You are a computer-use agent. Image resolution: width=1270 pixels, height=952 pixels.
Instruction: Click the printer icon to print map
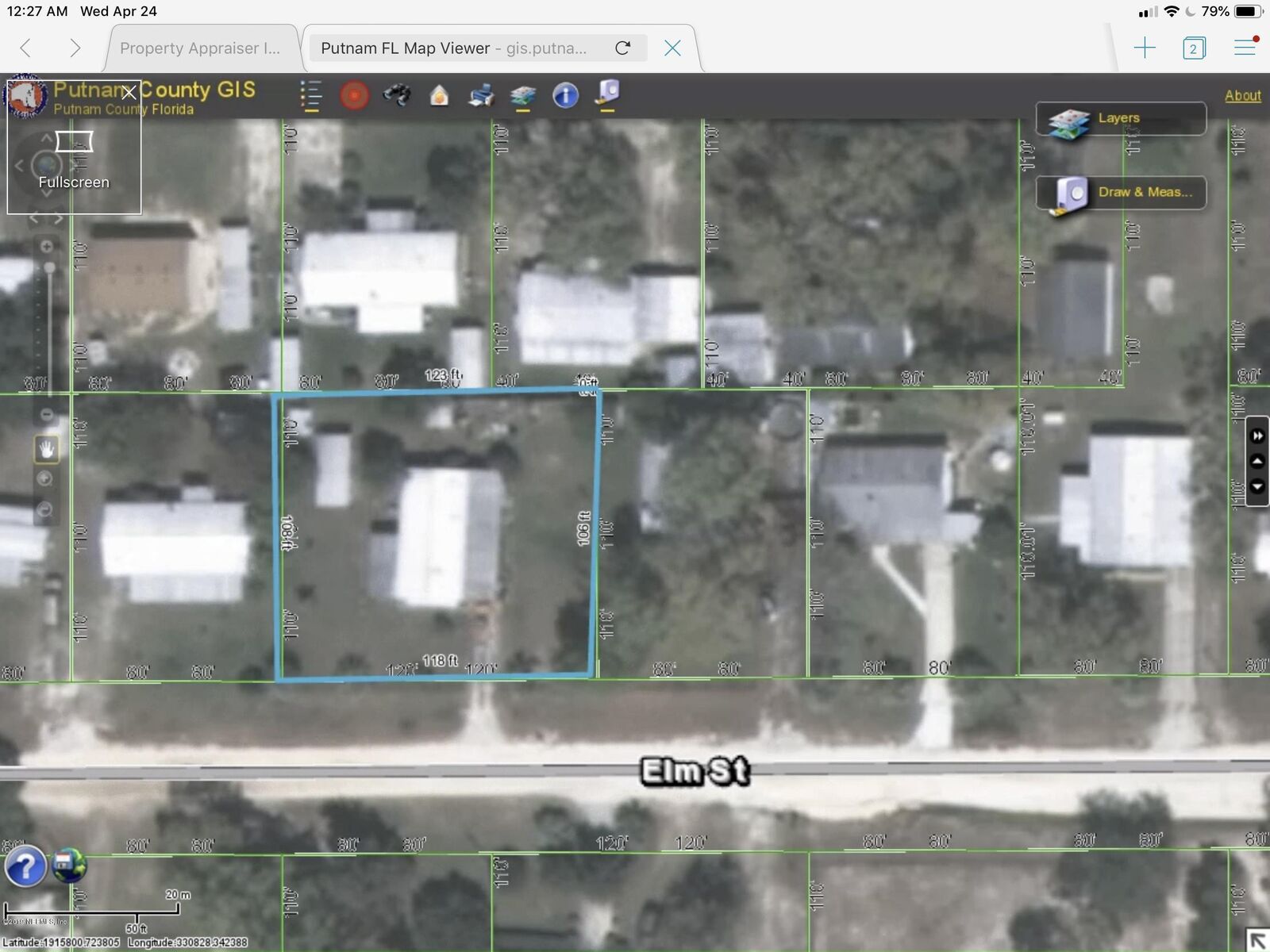(x=481, y=96)
